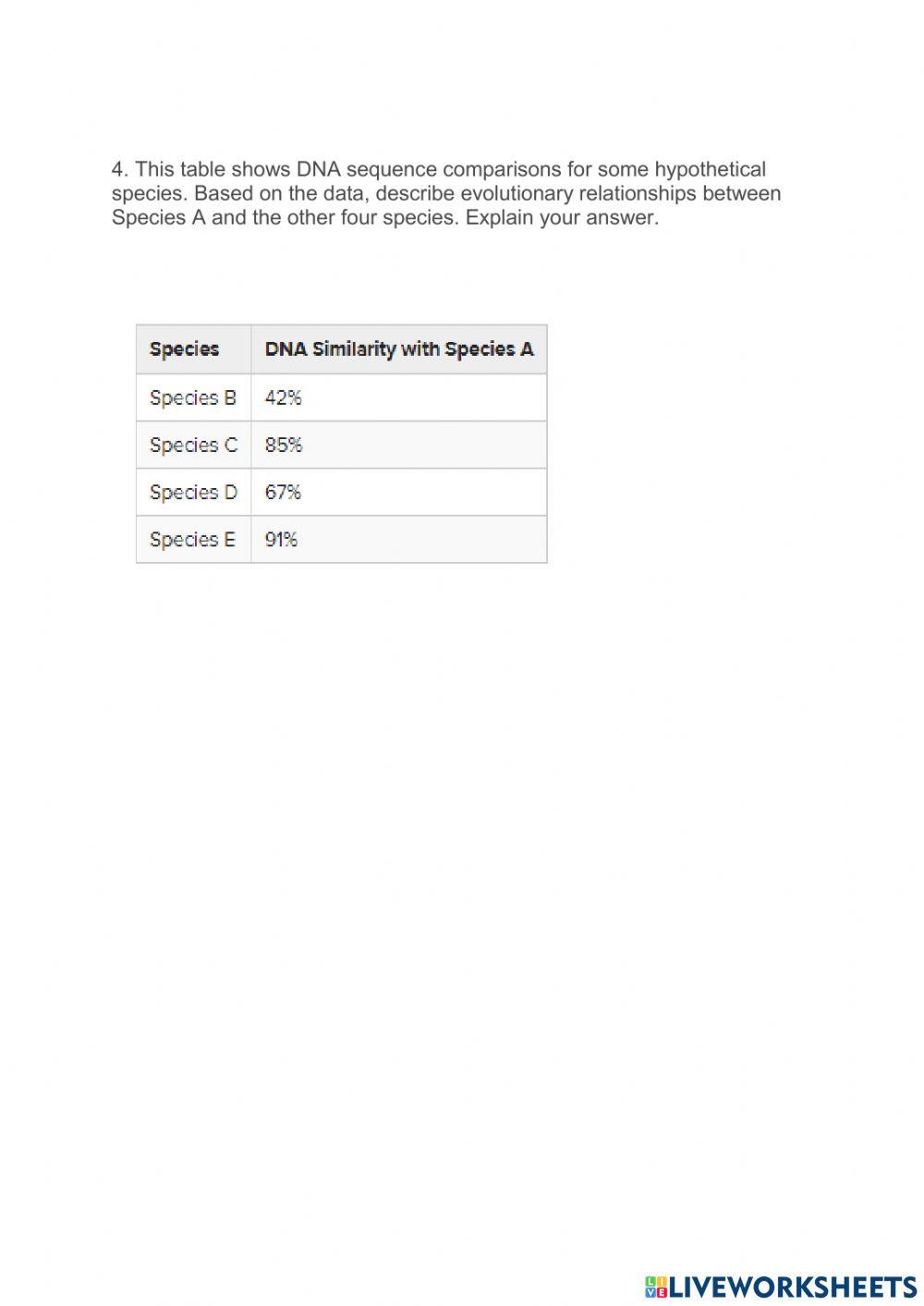Screen dimensions: 924x1306
Task: Click the 67% value cell
Action: pos(284,492)
